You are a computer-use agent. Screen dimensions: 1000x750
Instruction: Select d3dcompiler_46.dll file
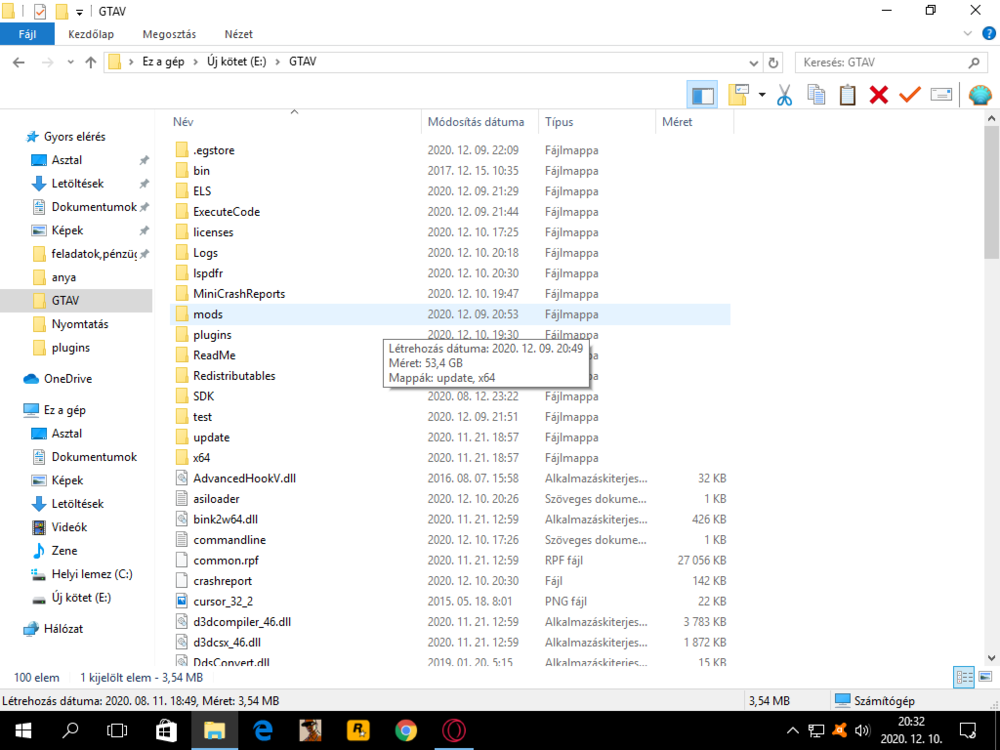tap(242, 622)
